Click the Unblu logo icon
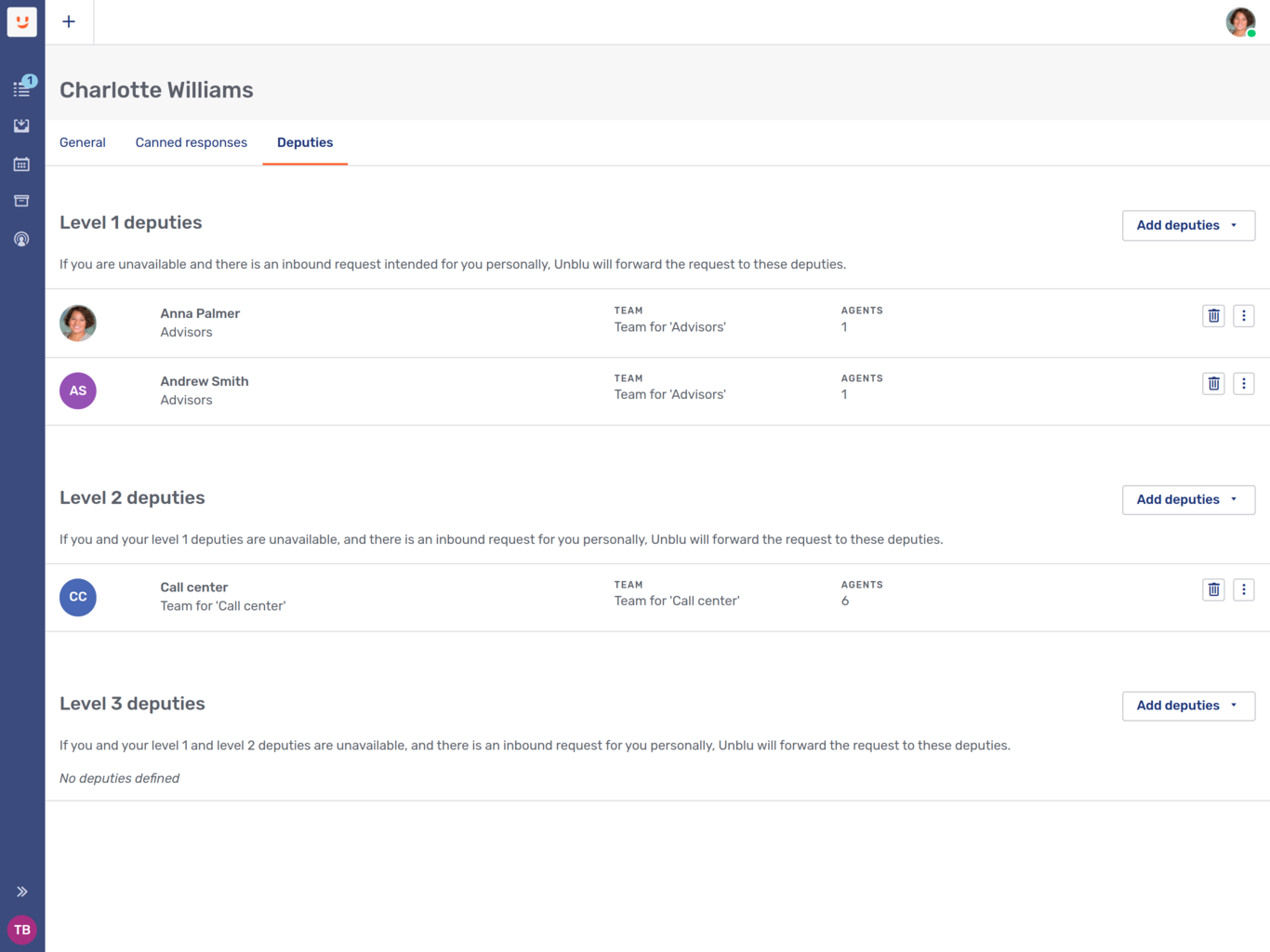The height and width of the screenshot is (952, 1270). 22,21
